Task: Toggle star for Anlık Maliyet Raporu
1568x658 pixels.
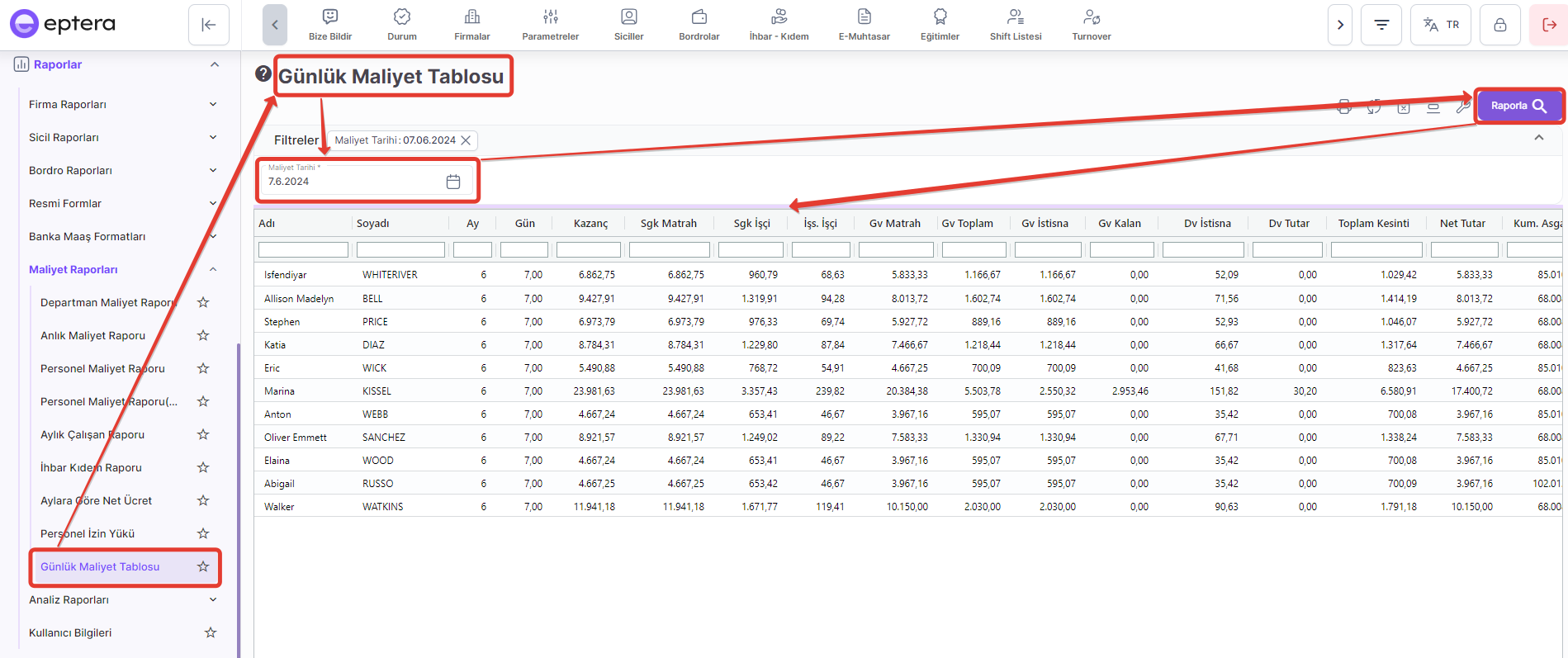Action: 203,335
